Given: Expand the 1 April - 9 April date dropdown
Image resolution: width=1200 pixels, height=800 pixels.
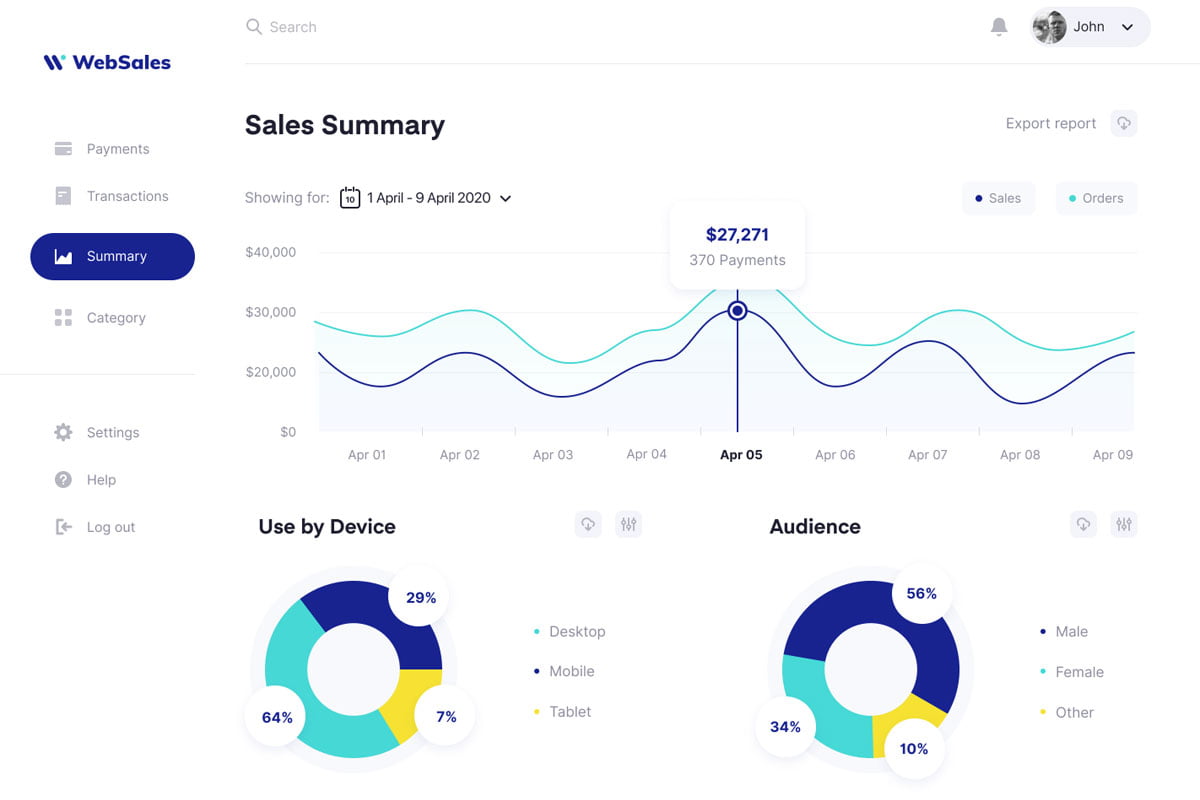Looking at the screenshot, I should [x=505, y=198].
